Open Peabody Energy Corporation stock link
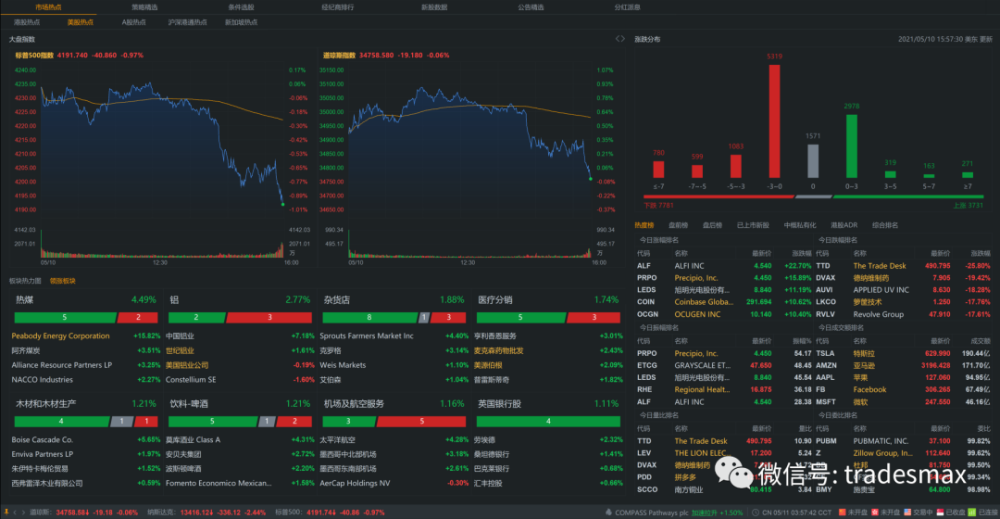 (x=61, y=336)
